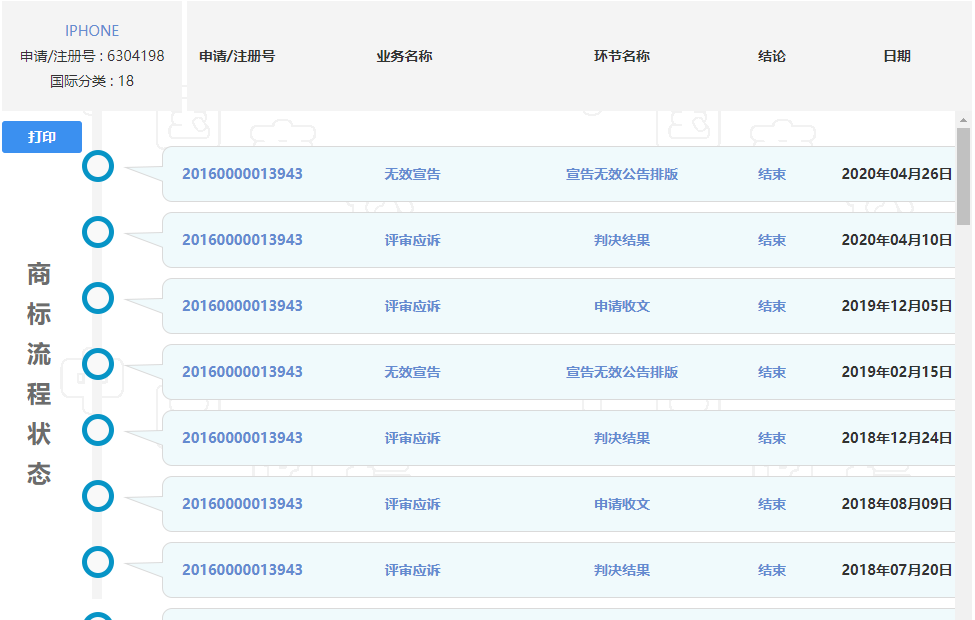Click the scrollbar up arrow

click(x=963, y=120)
